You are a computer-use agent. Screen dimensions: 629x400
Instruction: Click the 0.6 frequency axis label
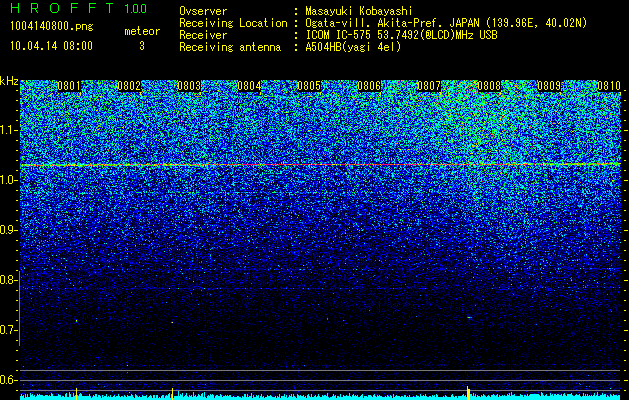[7, 380]
